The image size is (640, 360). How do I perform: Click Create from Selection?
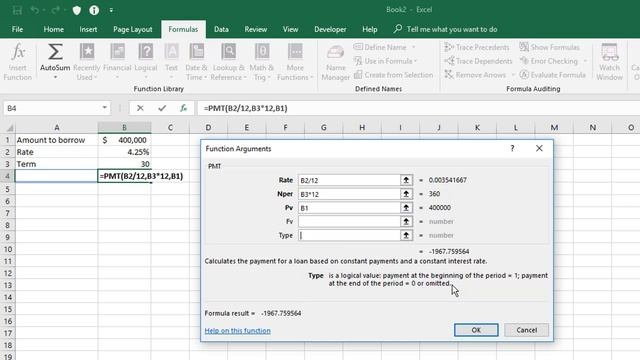click(393, 75)
